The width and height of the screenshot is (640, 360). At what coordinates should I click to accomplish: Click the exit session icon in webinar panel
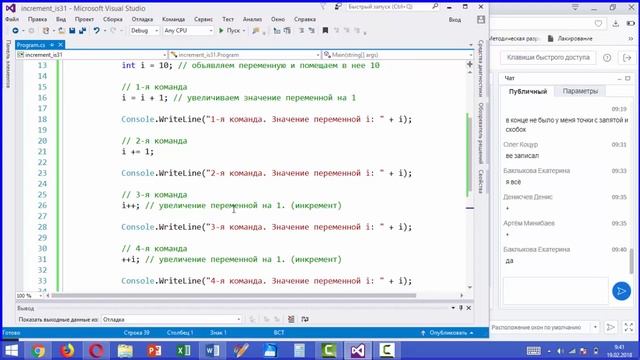pyautogui.click(x=627, y=58)
